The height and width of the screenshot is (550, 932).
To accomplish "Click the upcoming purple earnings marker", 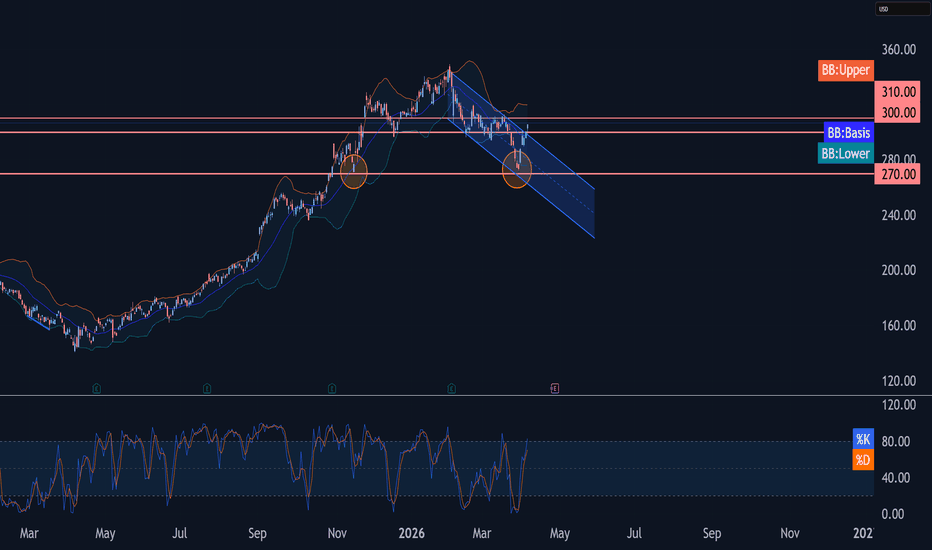I will (x=555, y=389).
